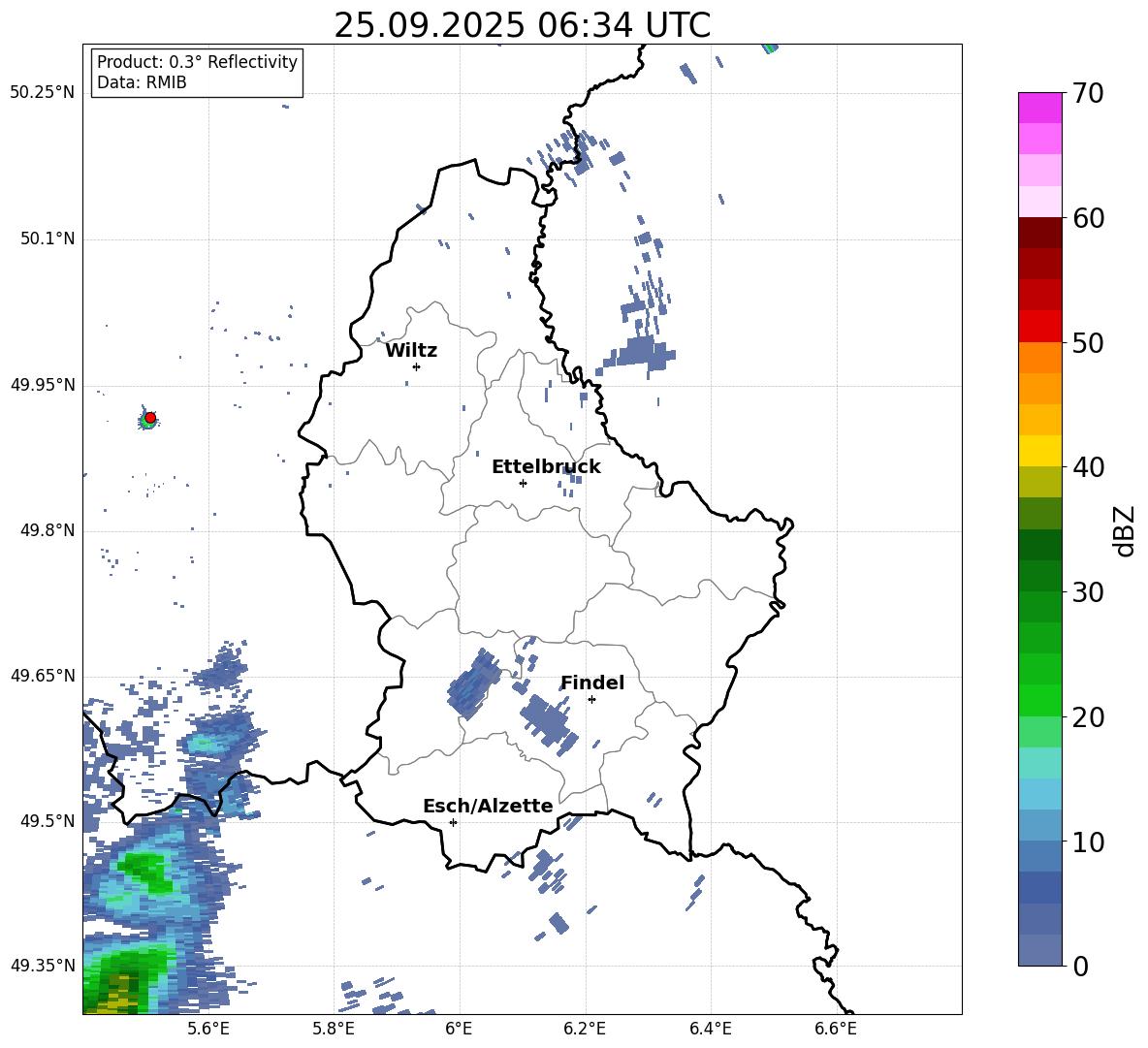Click the yellow colorbar segment at 40
The image size is (1148, 1048).
click(x=1039, y=451)
